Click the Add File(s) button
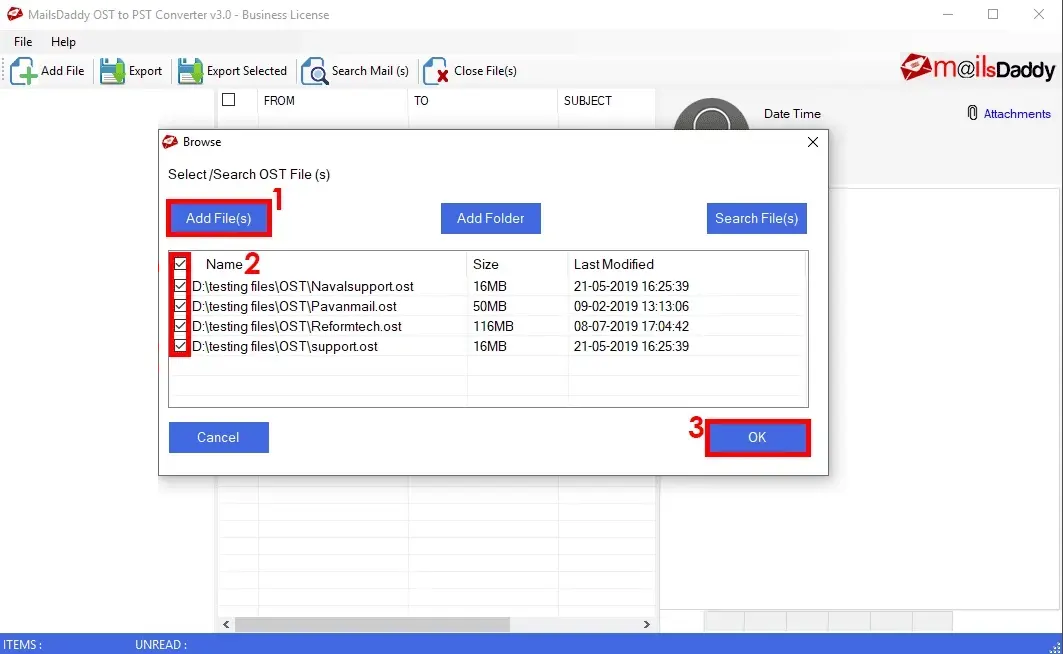1063x654 pixels. (218, 218)
